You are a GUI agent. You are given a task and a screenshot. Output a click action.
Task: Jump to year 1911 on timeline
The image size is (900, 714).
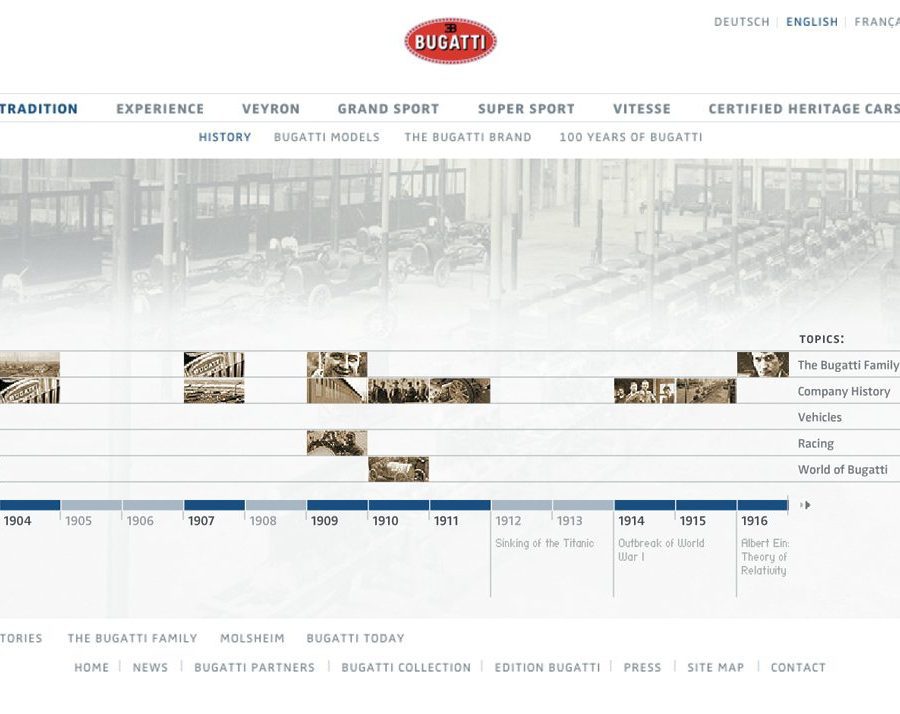pos(447,521)
